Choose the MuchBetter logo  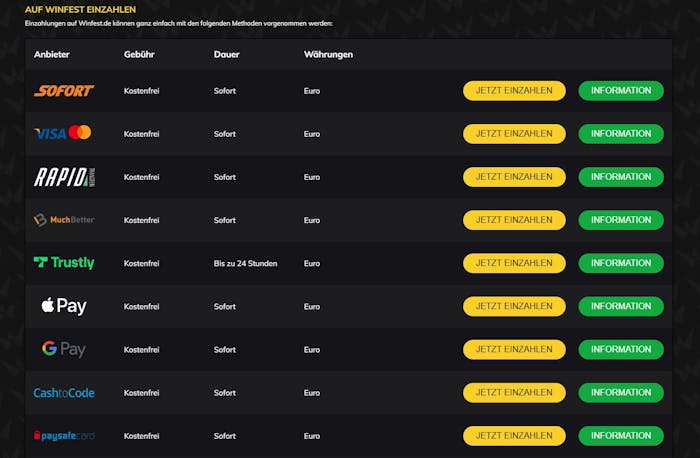tap(64, 220)
